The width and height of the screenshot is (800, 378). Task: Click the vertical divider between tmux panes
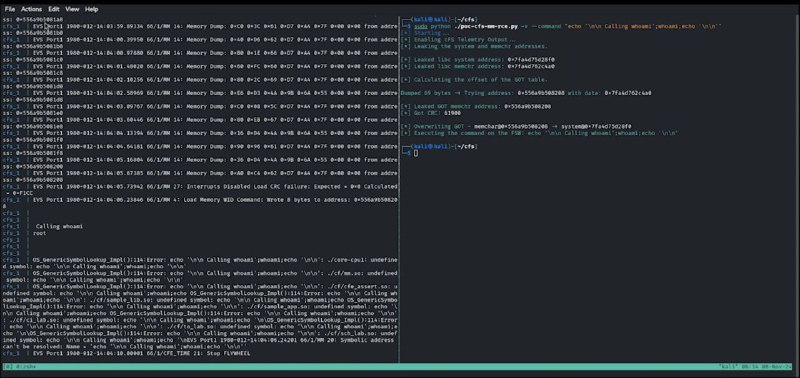399,189
